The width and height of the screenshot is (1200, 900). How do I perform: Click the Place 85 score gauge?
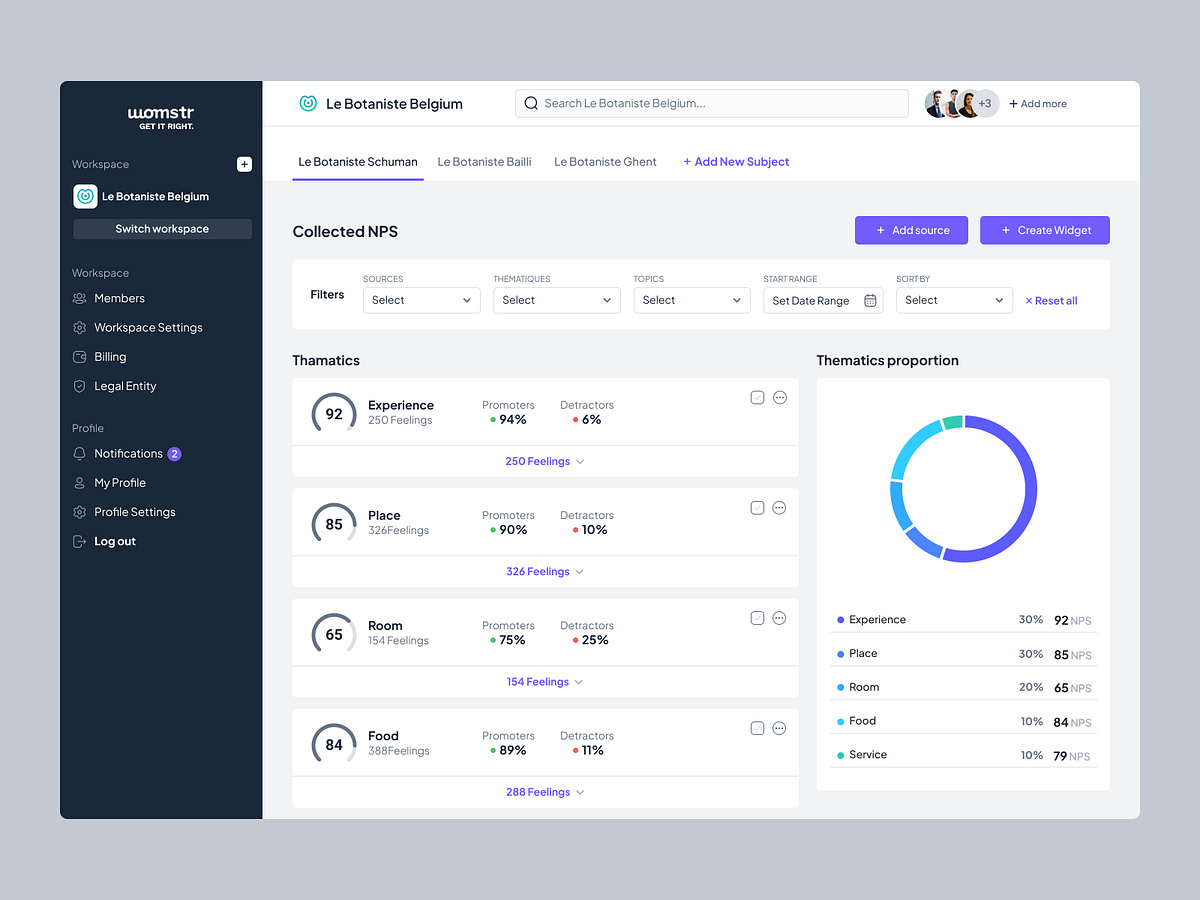[x=334, y=524]
